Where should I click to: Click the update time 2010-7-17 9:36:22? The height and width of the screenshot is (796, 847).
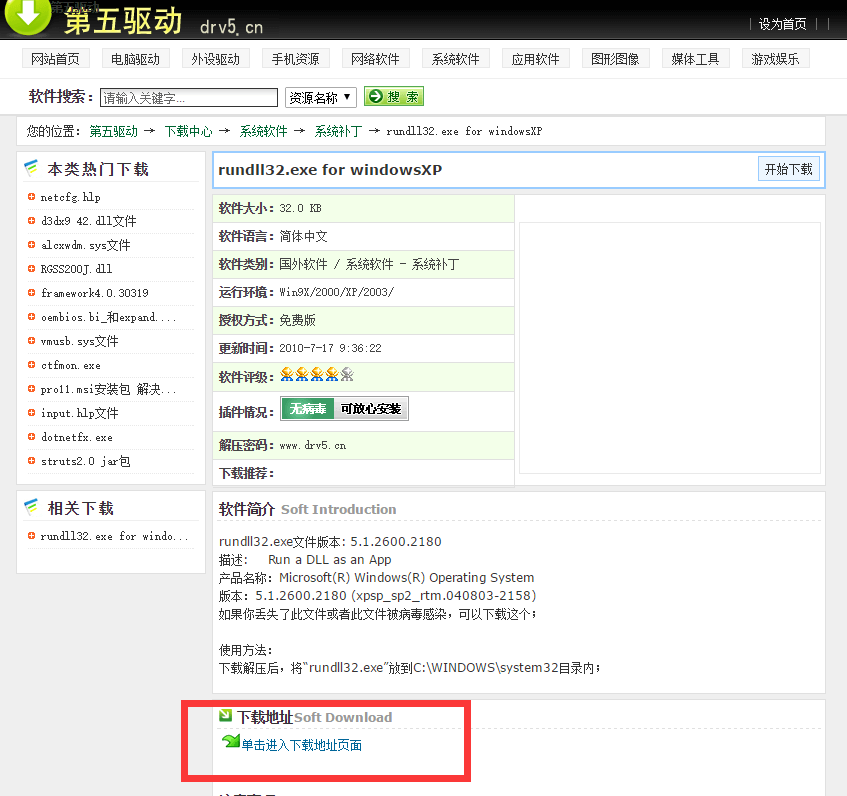coord(330,348)
